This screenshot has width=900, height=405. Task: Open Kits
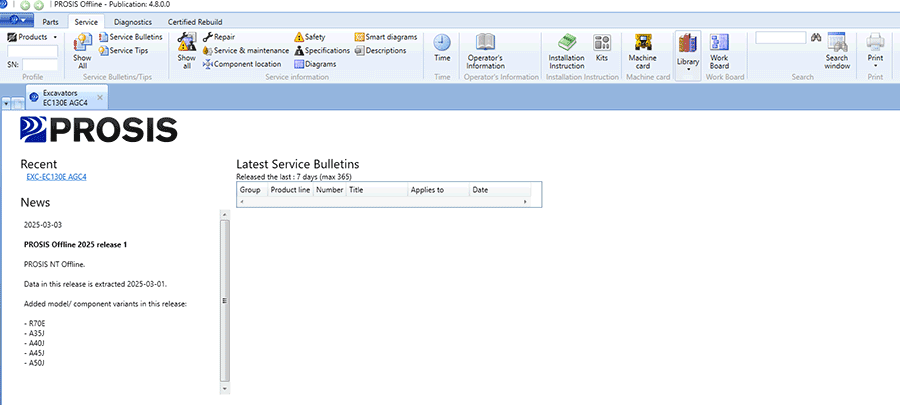click(602, 50)
